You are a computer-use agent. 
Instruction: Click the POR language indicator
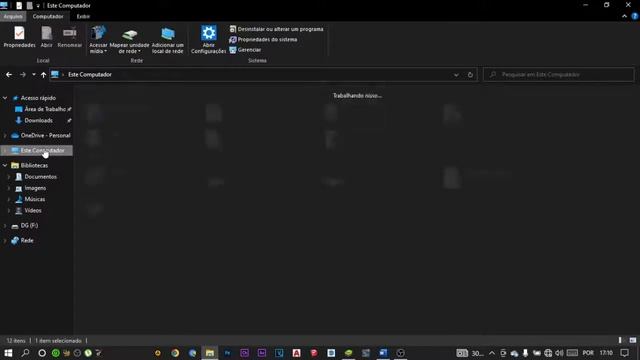point(588,353)
